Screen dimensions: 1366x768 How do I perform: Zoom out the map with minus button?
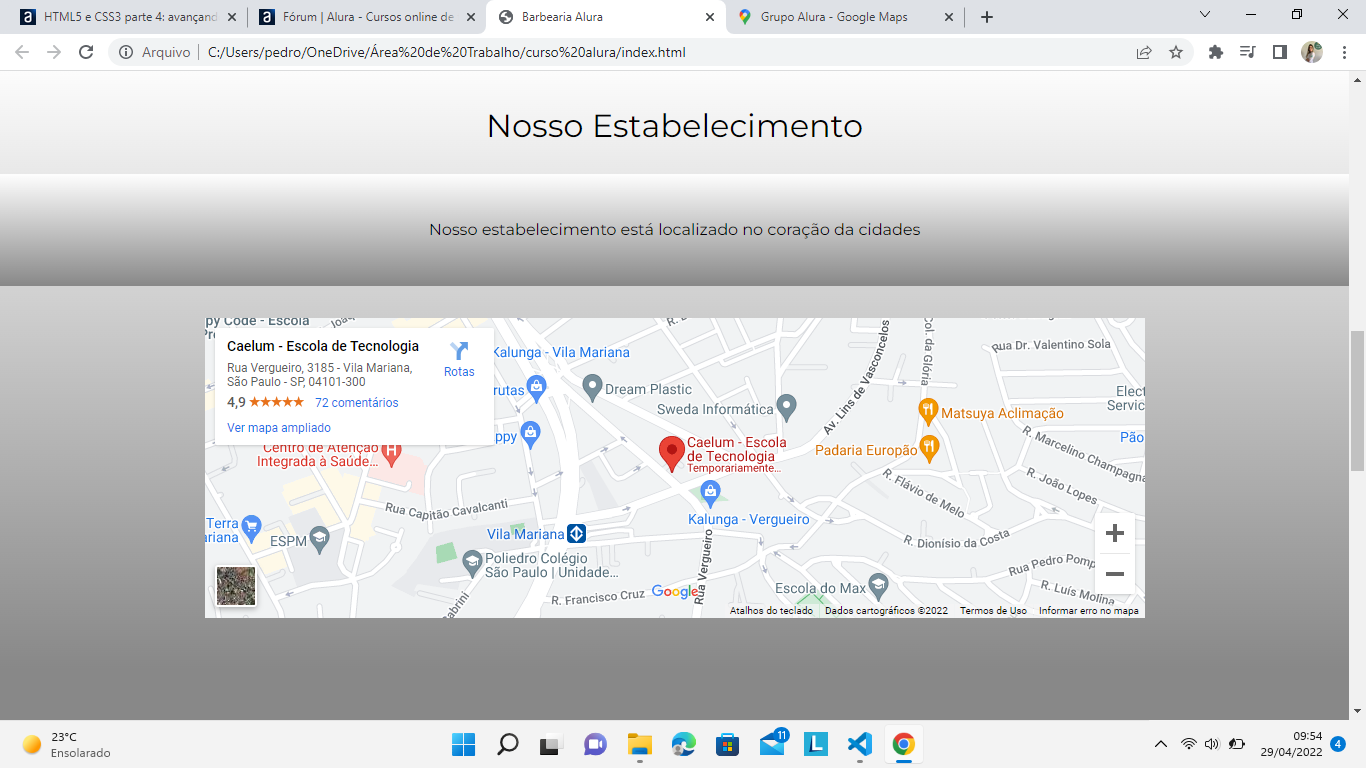point(1115,575)
